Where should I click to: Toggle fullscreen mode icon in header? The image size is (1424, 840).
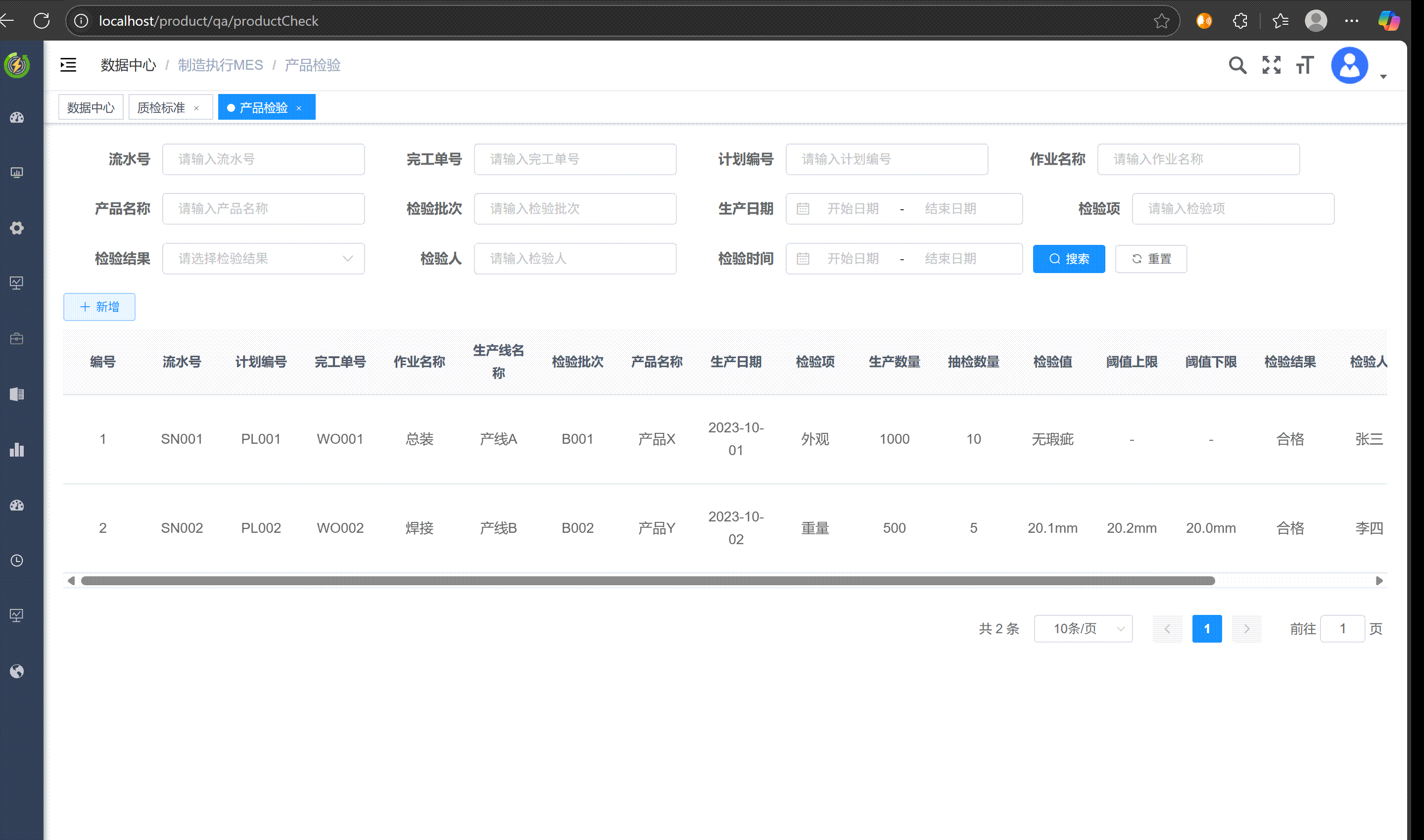1271,65
